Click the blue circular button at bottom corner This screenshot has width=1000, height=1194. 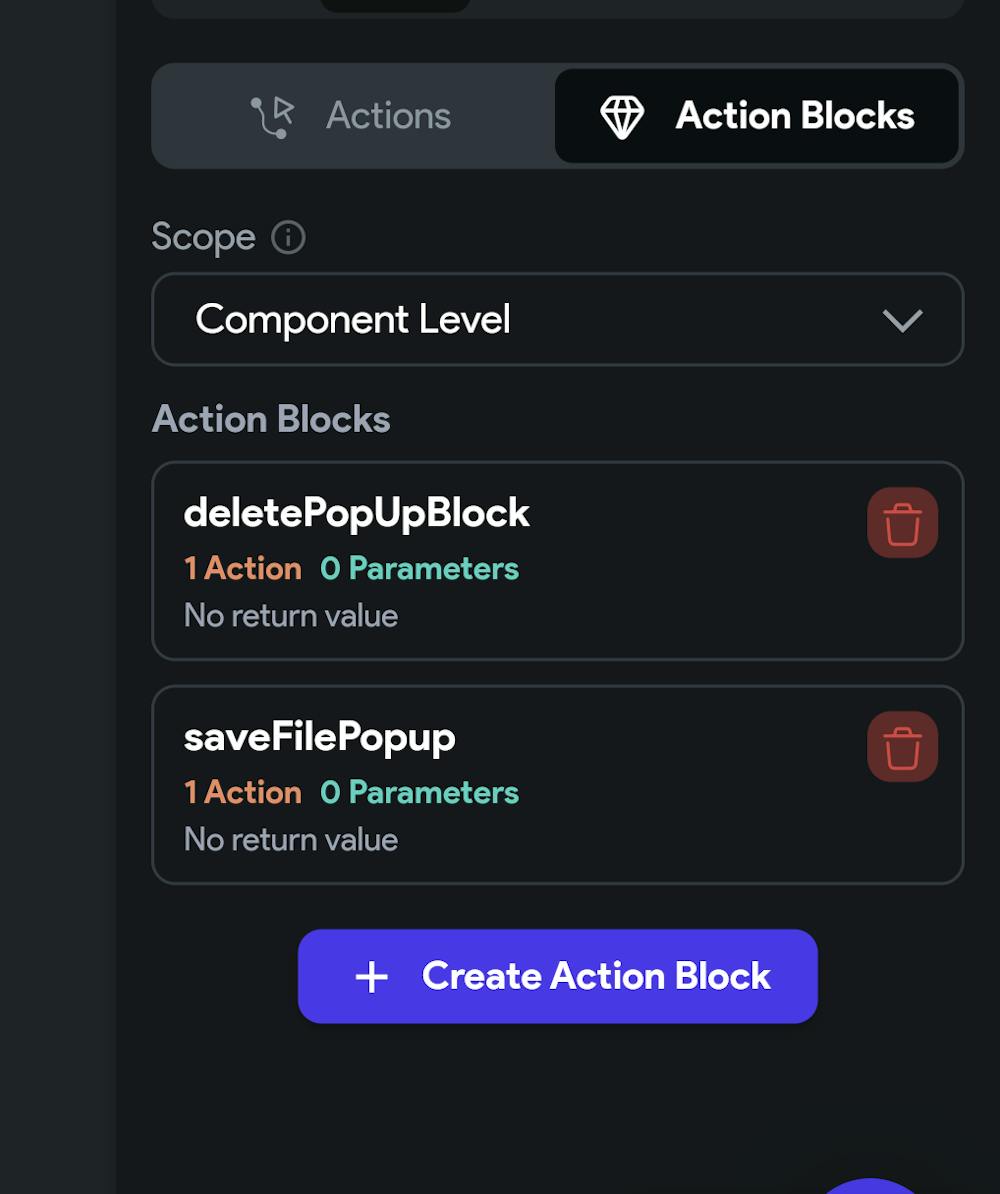tap(872, 1186)
